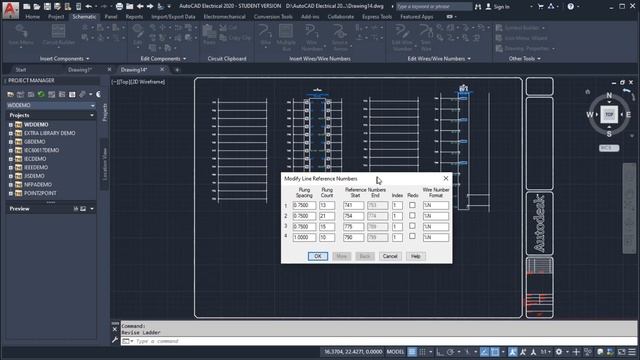This screenshot has width=640, height=360.
Task: Click the Multiple Bus ribbon button
Action: coord(286,37)
